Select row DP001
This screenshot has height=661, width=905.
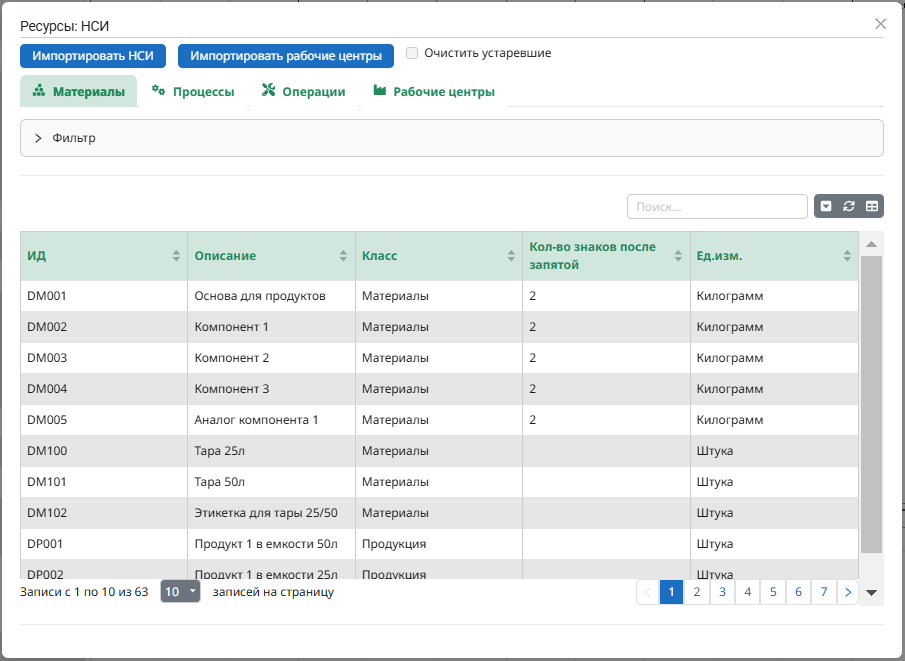click(439, 544)
